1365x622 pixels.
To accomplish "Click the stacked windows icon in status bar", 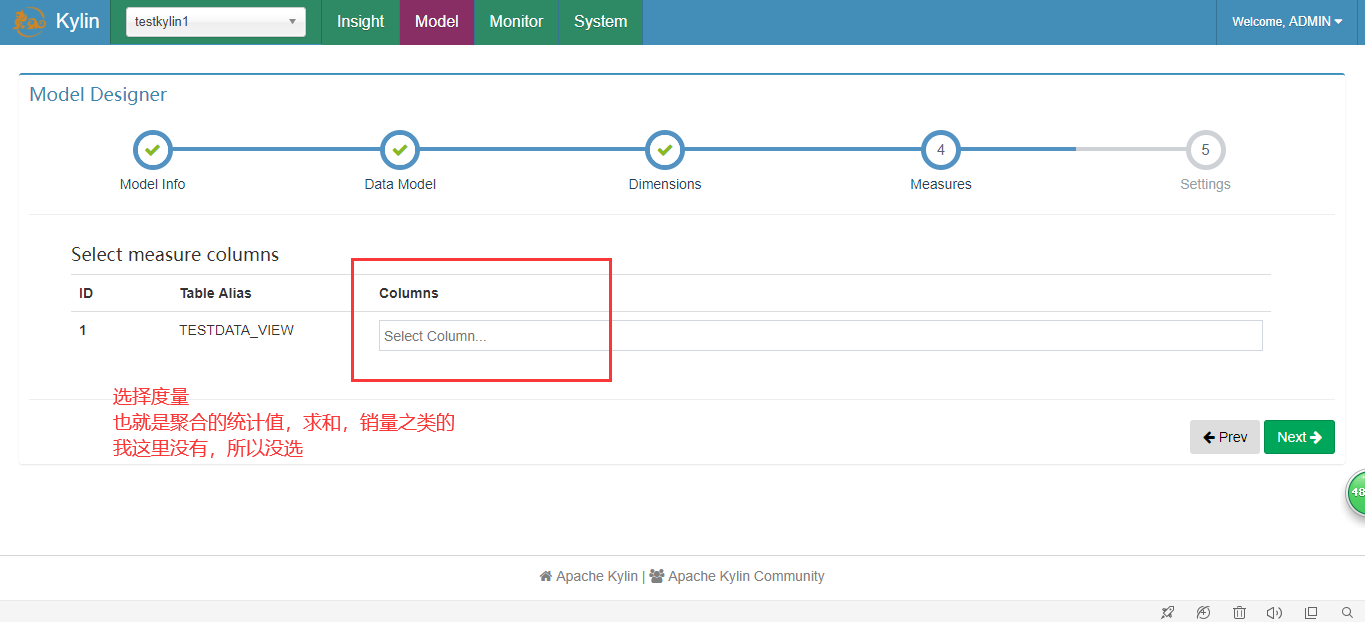I will pos(1311,612).
